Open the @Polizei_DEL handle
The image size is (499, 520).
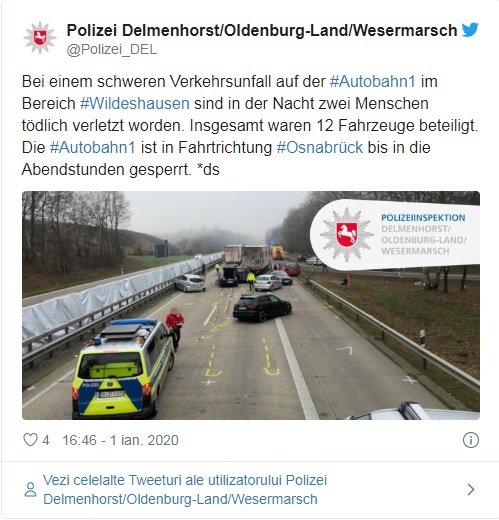pos(112,50)
